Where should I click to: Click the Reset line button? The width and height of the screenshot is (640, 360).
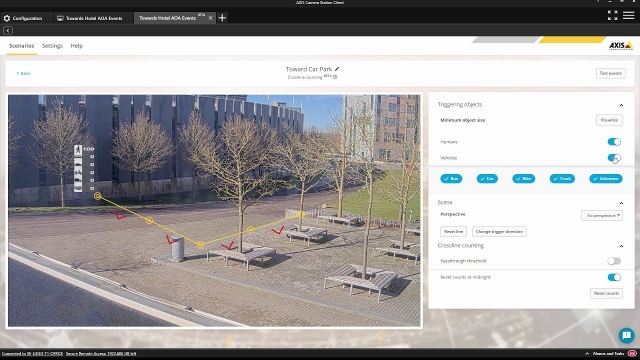453,231
